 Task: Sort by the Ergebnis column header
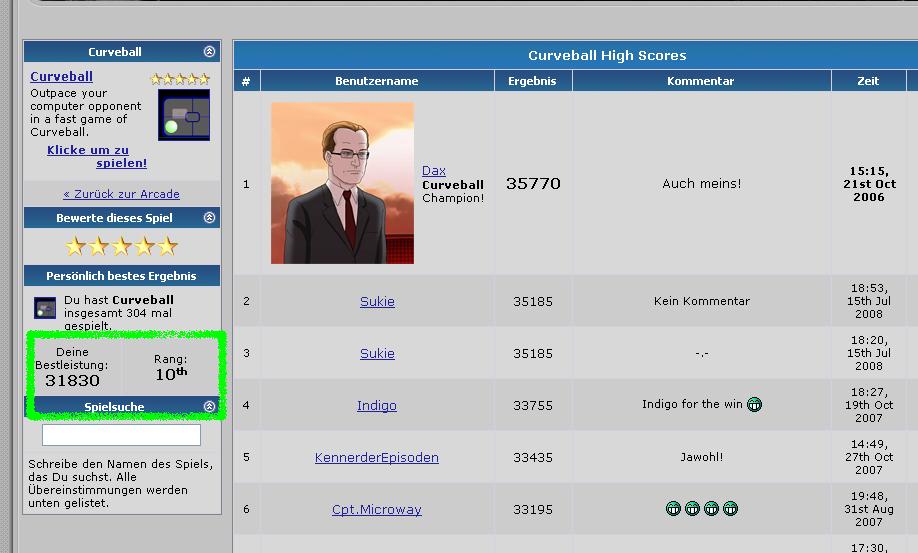tap(532, 81)
